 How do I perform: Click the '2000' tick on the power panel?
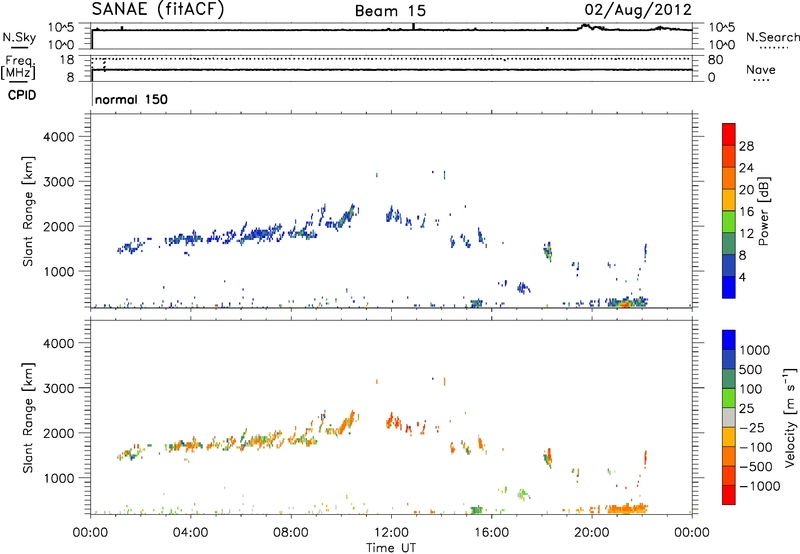59,226
